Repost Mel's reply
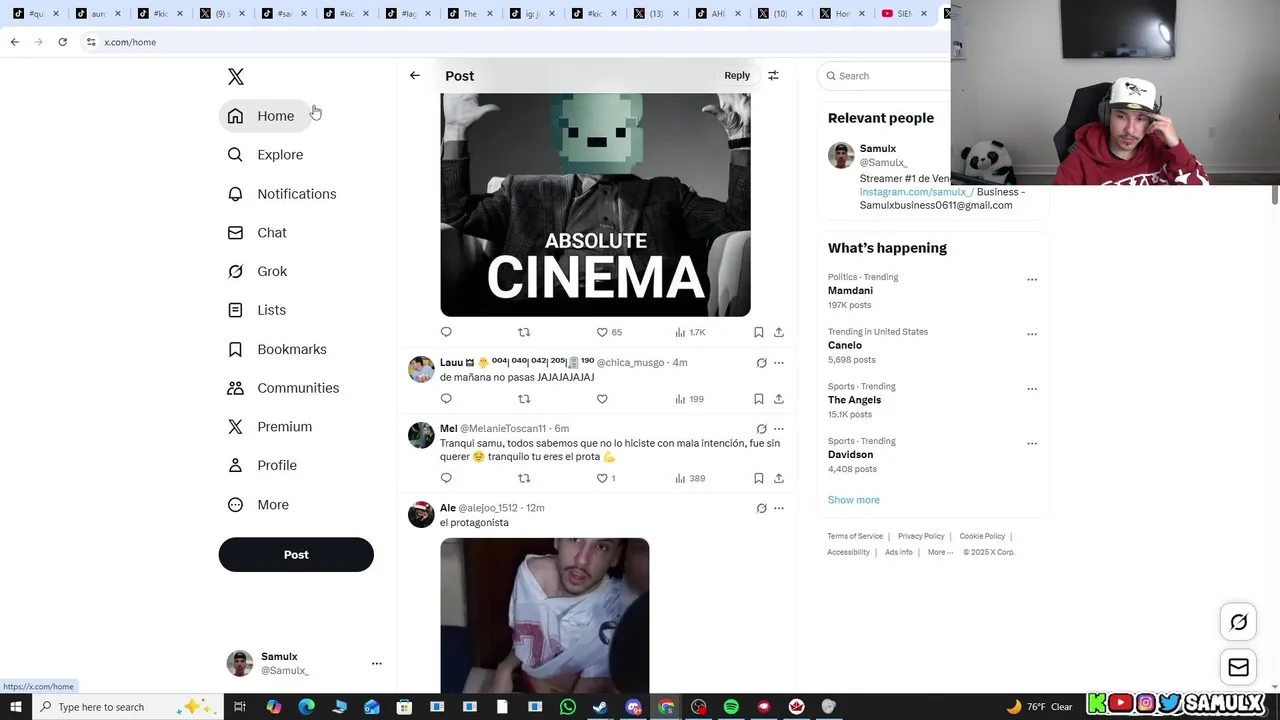Screen dimensions: 1280x720 point(524,478)
